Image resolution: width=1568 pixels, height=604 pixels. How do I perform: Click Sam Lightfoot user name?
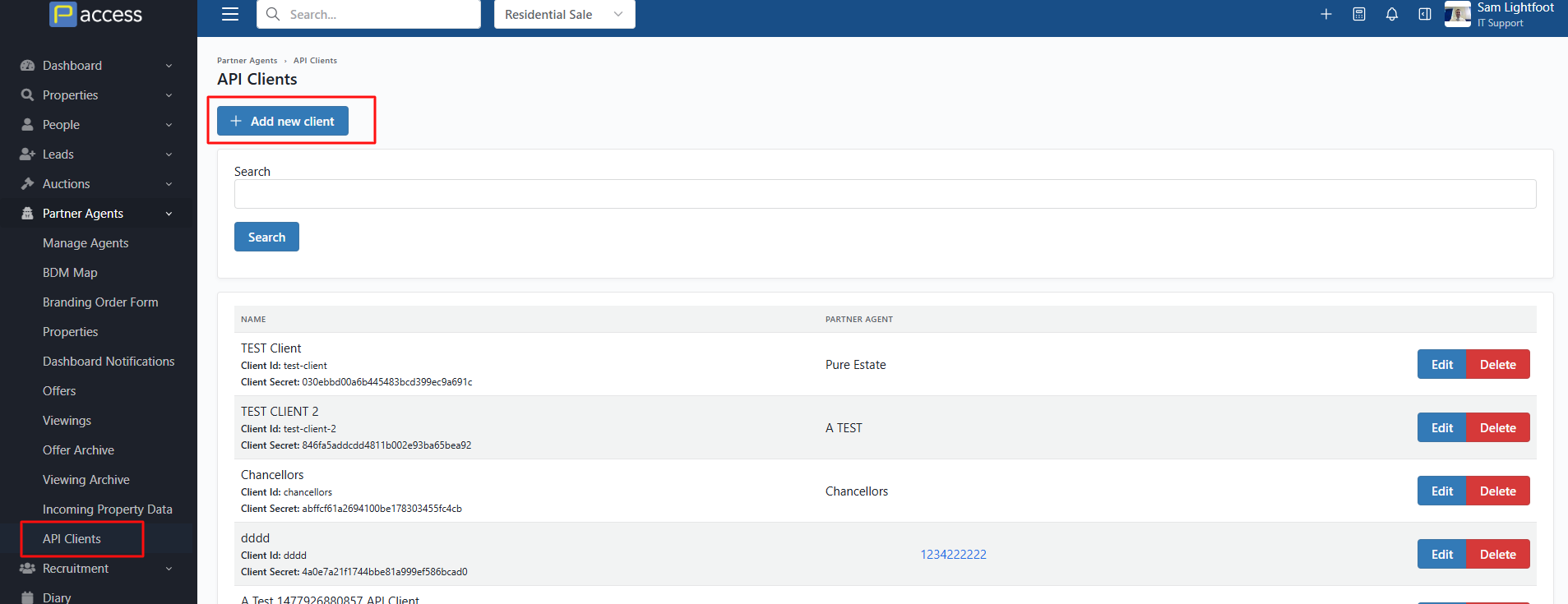(x=1515, y=7)
